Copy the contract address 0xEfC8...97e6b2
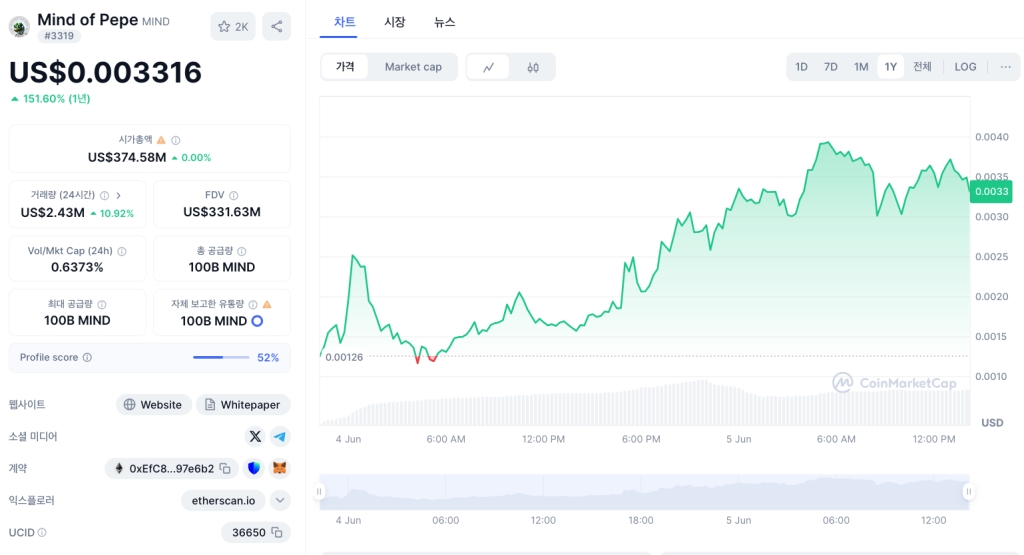1024x555 pixels. 225,468
